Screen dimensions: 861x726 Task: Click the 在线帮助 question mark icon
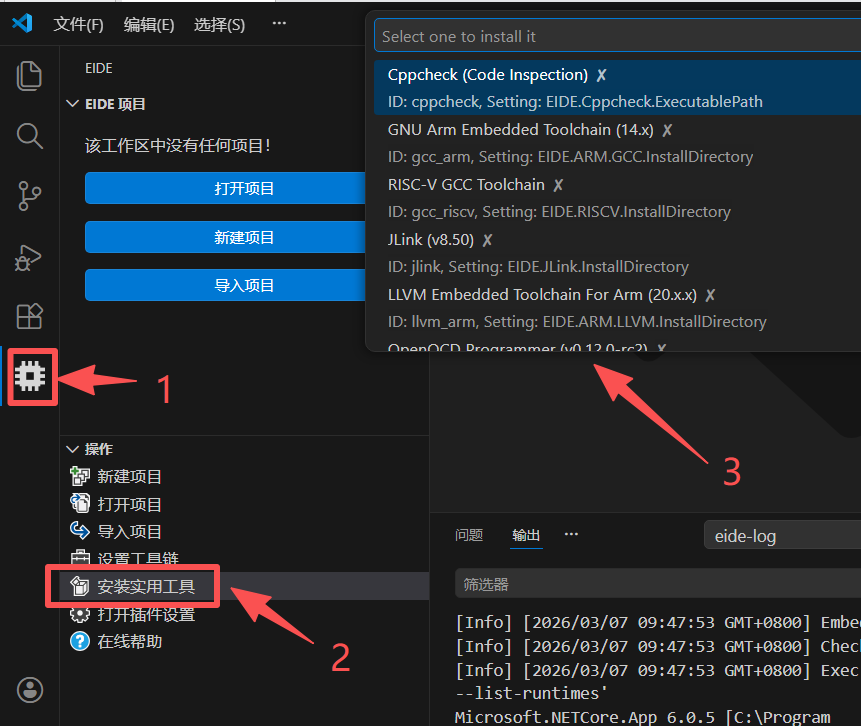(x=80, y=641)
